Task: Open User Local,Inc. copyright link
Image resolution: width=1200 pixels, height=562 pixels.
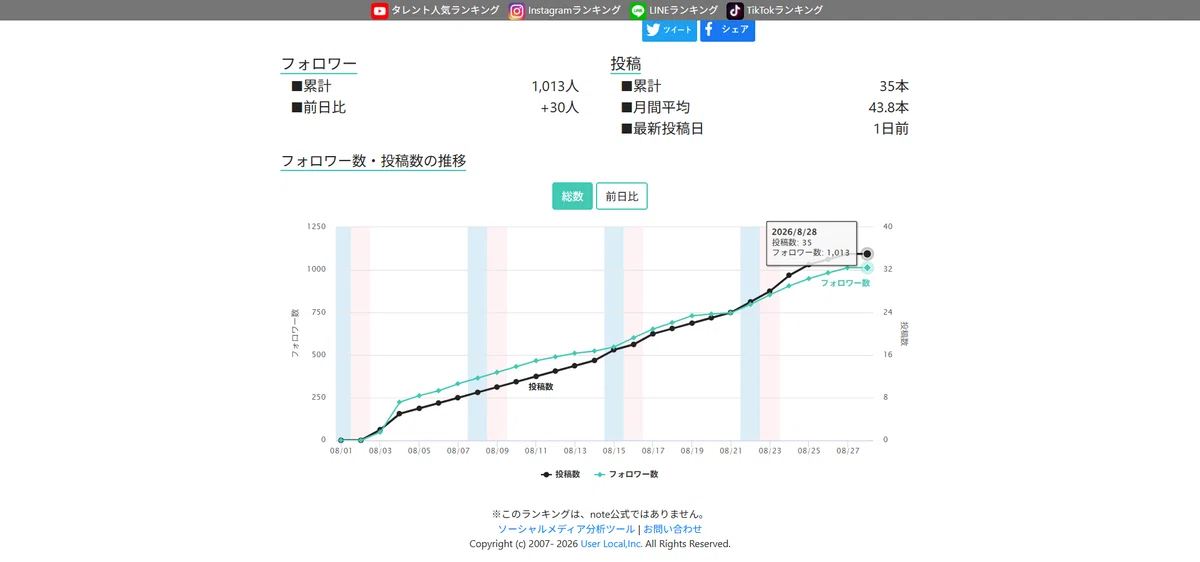Action: coord(611,544)
